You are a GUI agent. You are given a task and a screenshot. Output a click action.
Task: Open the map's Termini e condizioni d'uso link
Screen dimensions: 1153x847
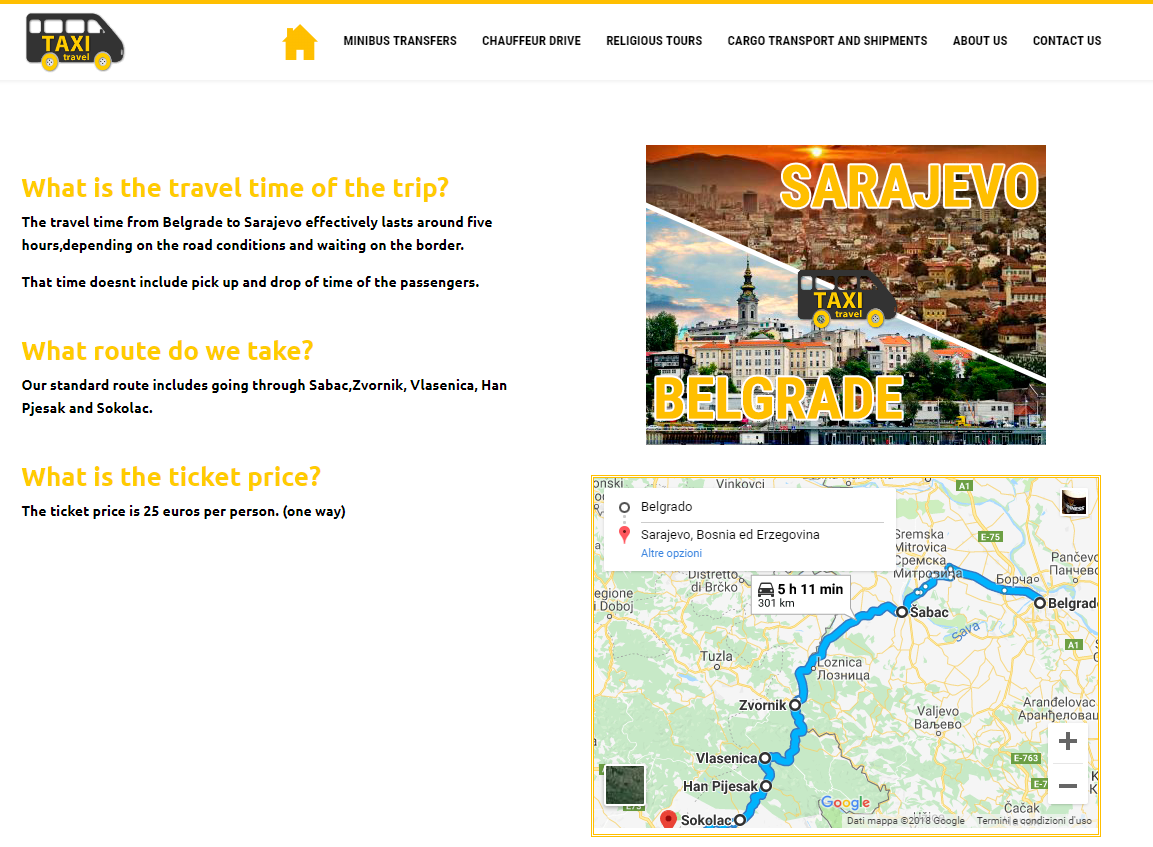[x=1034, y=821]
